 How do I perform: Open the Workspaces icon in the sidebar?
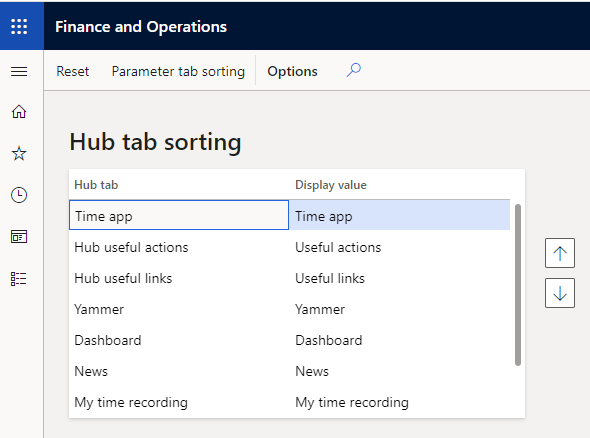click(x=19, y=237)
